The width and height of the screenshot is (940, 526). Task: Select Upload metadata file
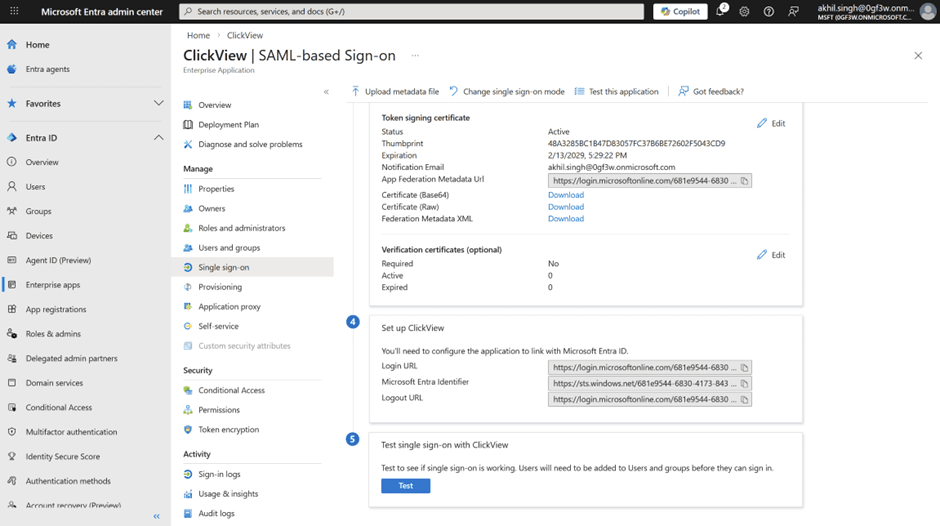click(395, 91)
